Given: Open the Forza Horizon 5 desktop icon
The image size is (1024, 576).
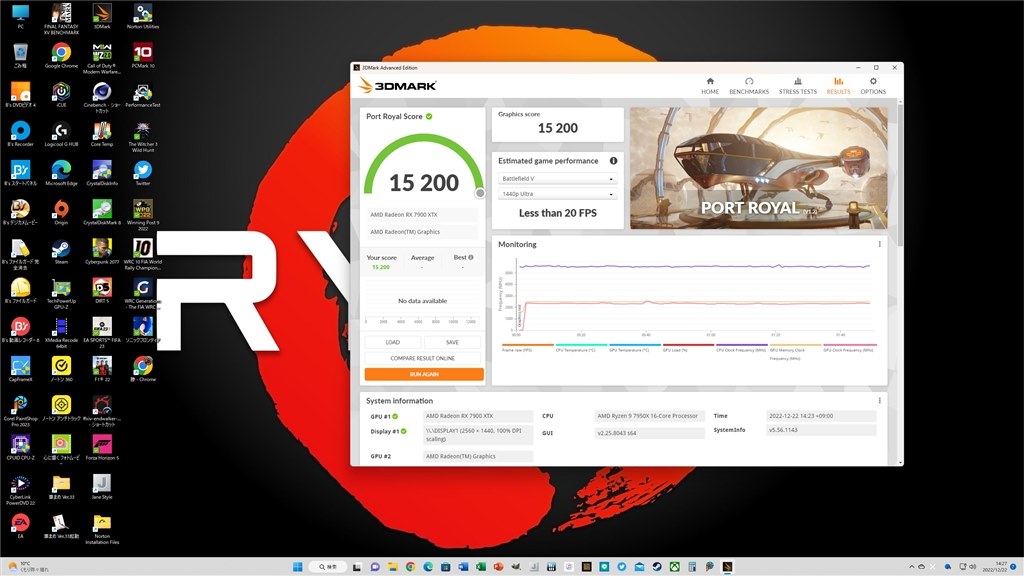Looking at the screenshot, I should pyautogui.click(x=102, y=448).
